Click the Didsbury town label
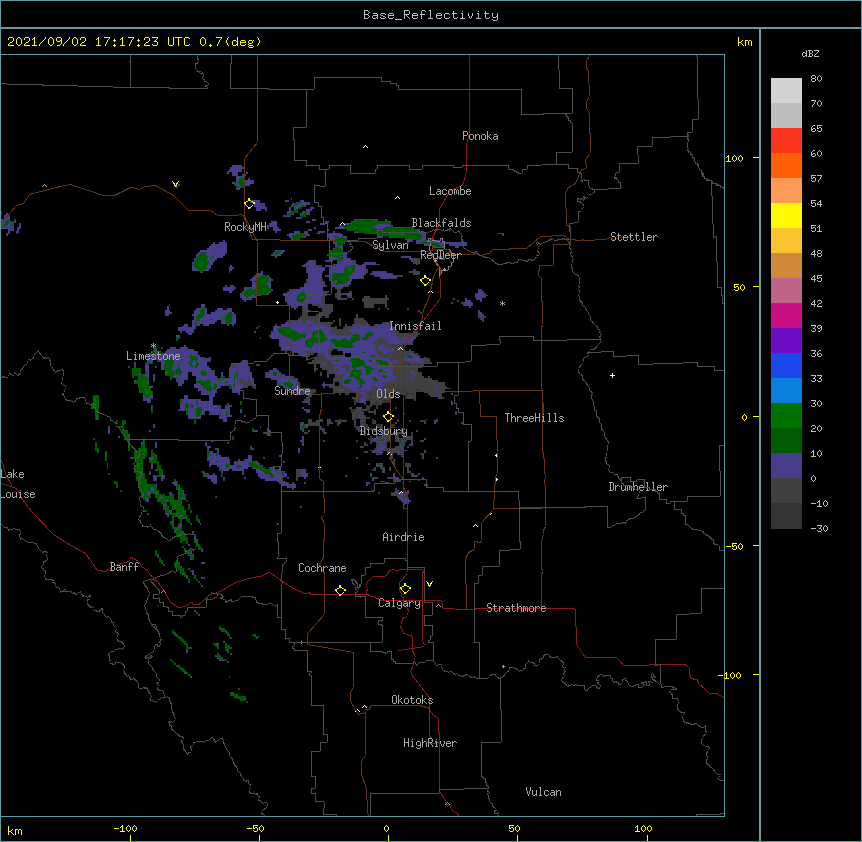The height and width of the screenshot is (842, 862). [383, 431]
